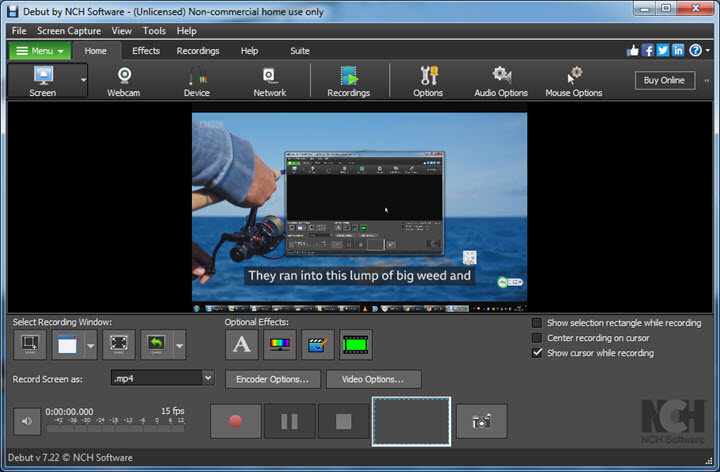The width and height of the screenshot is (720, 472).
Task: Expand the green Menu dropdown
Action: [x=40, y=51]
